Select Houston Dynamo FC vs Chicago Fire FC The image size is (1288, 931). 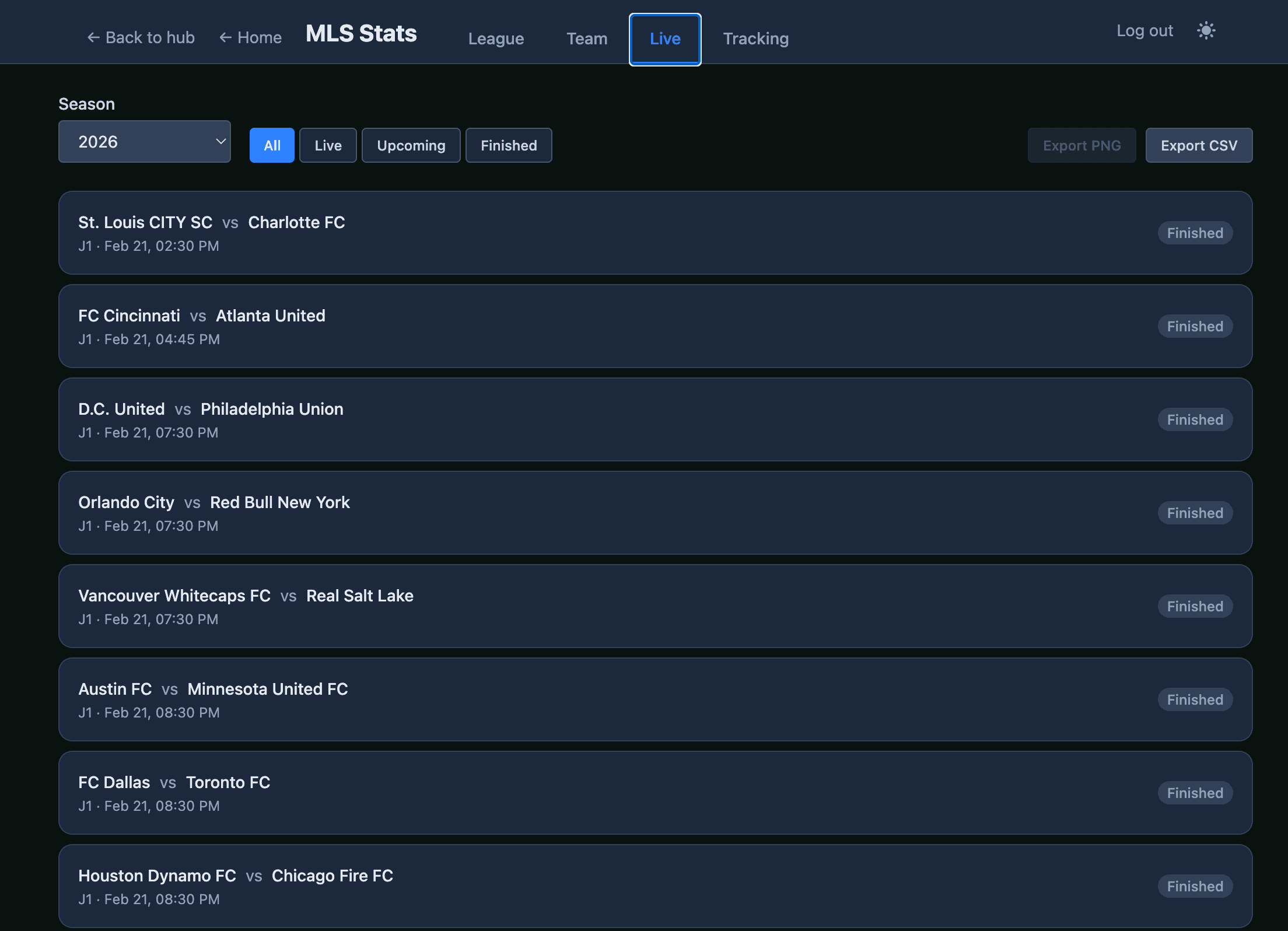(655, 886)
